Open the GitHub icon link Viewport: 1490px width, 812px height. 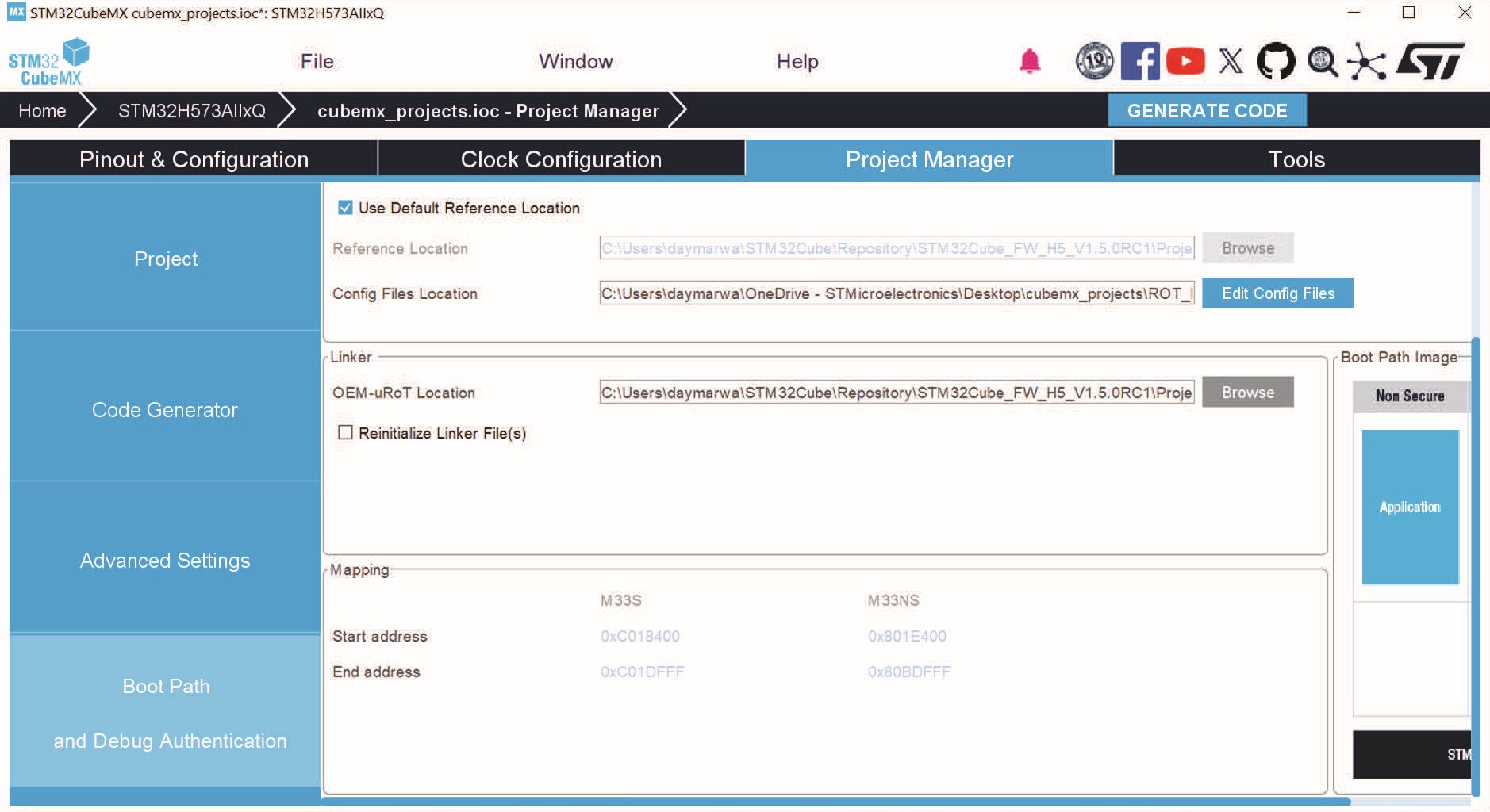pos(1276,61)
